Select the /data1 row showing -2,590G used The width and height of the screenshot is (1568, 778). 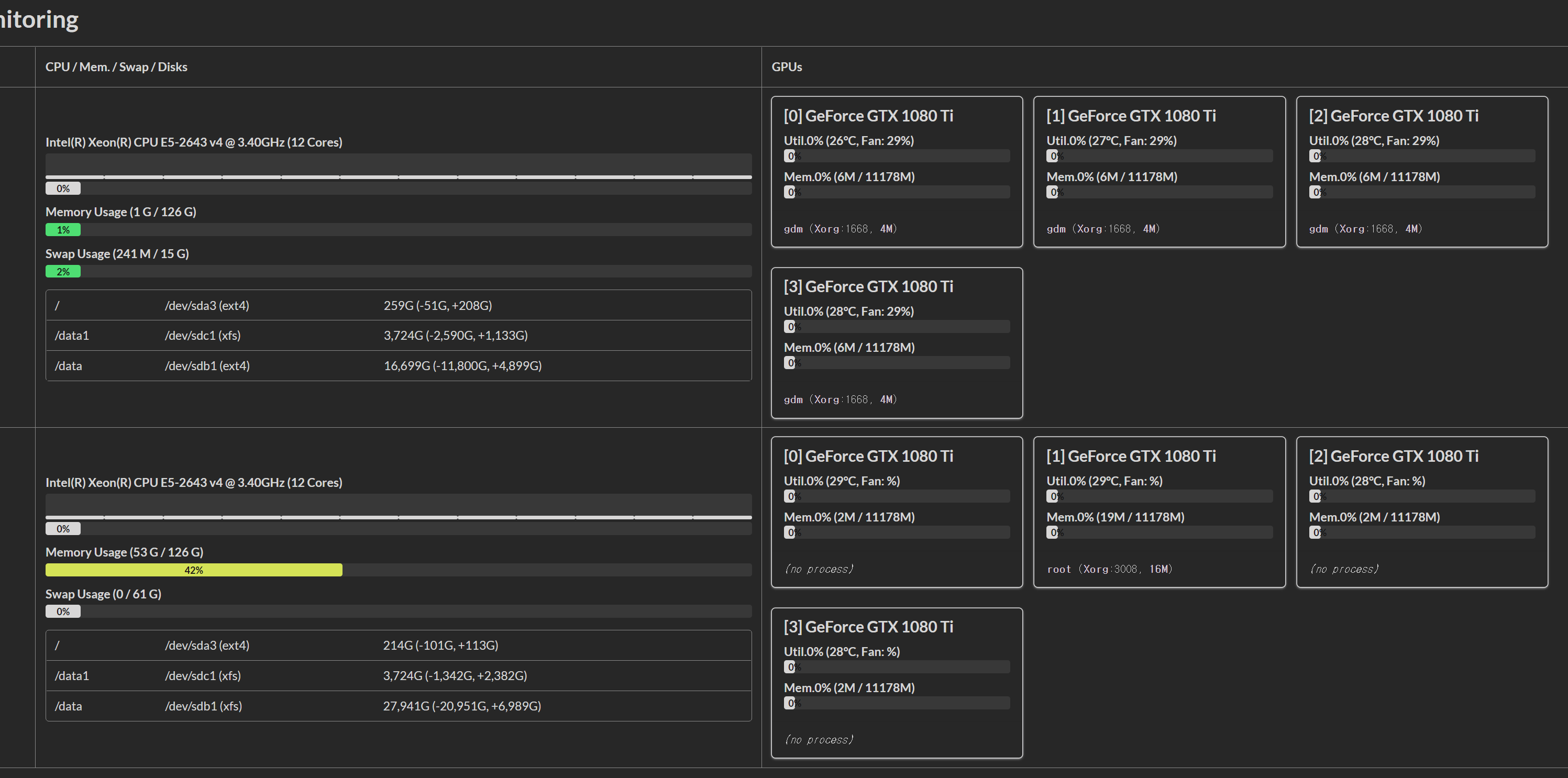click(398, 336)
